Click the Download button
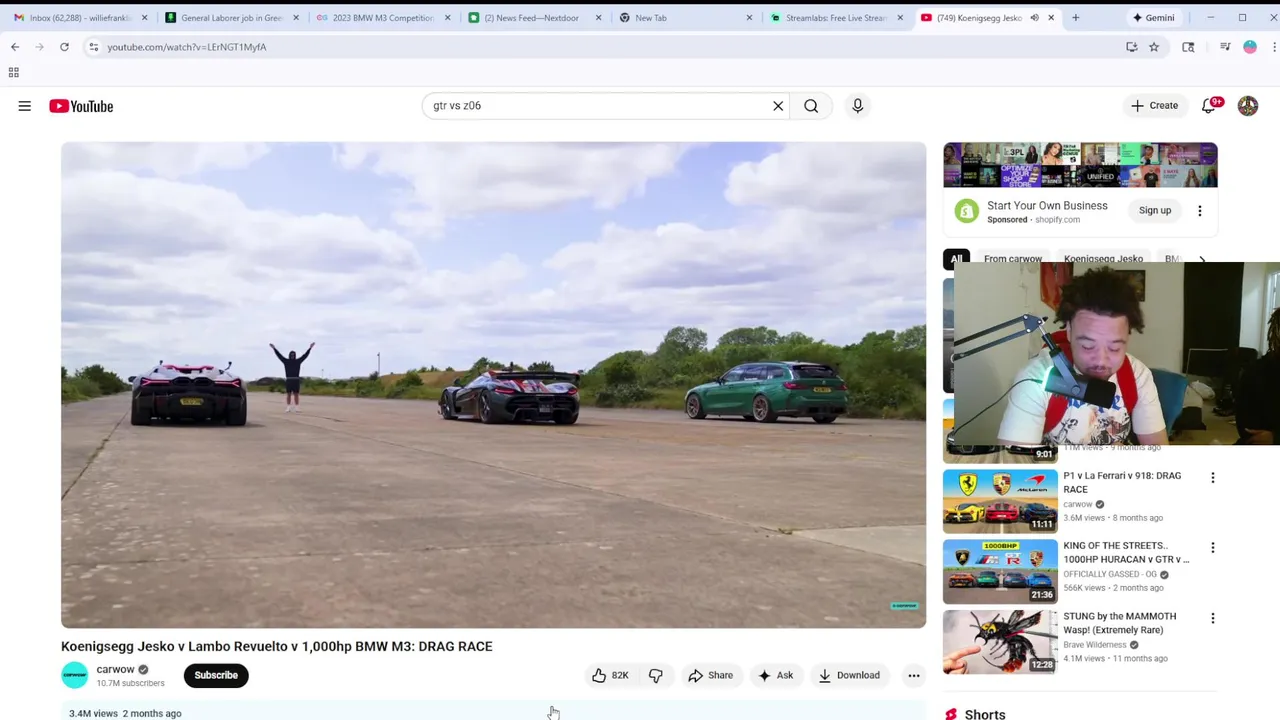The width and height of the screenshot is (1280, 720). click(x=849, y=676)
